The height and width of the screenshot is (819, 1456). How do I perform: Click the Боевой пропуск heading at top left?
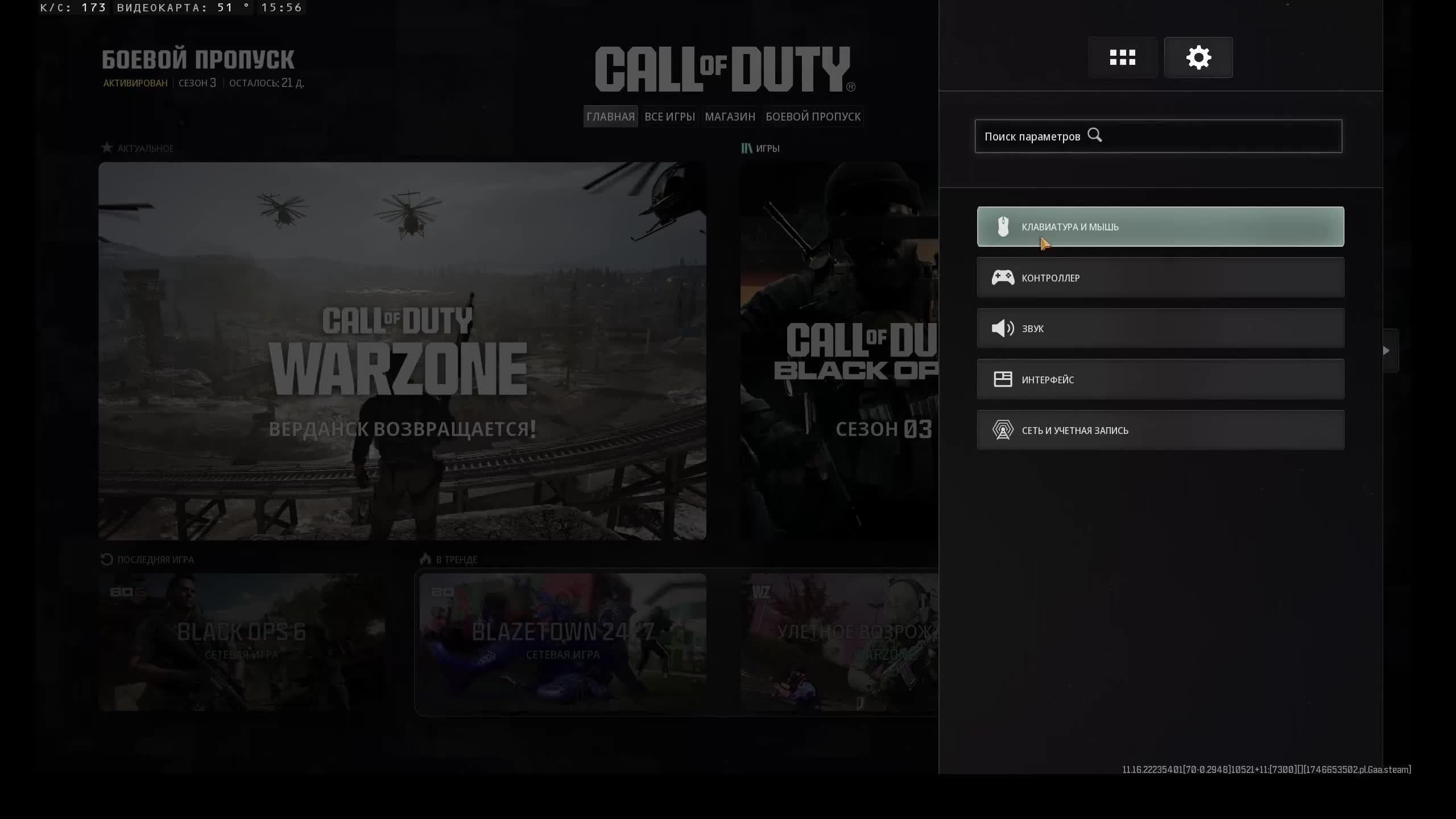pos(198,59)
